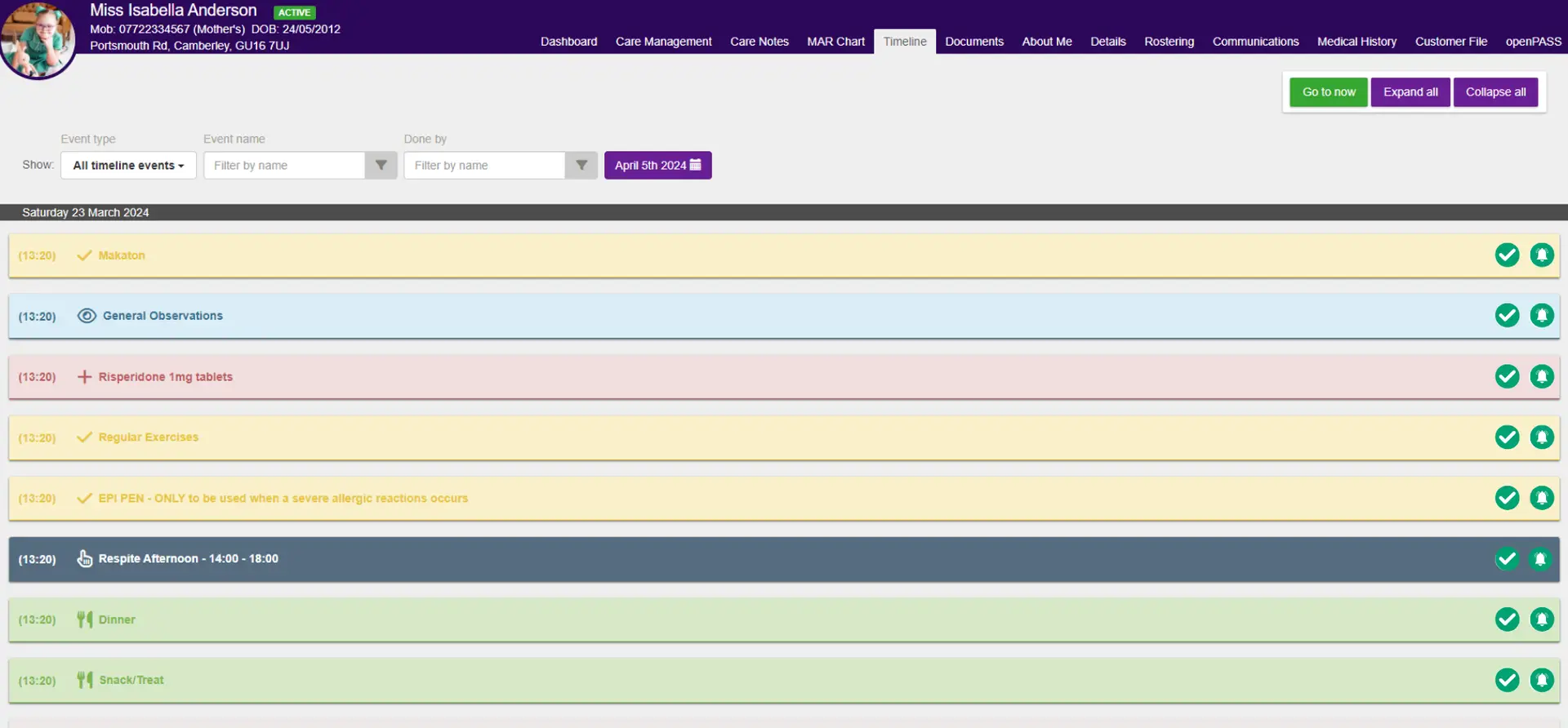Expand the General Observations event row
This screenshot has height=728, width=1568.
[784, 316]
